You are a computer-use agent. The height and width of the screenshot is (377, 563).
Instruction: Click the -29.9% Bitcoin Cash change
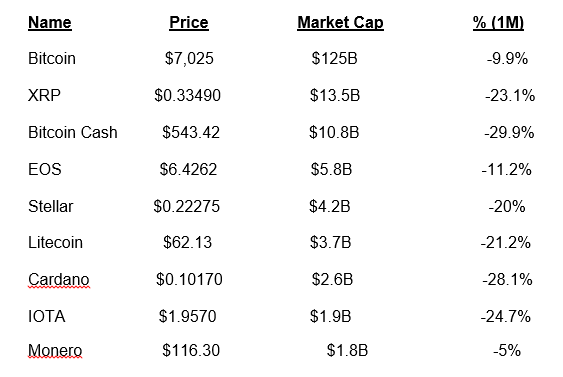point(509,132)
